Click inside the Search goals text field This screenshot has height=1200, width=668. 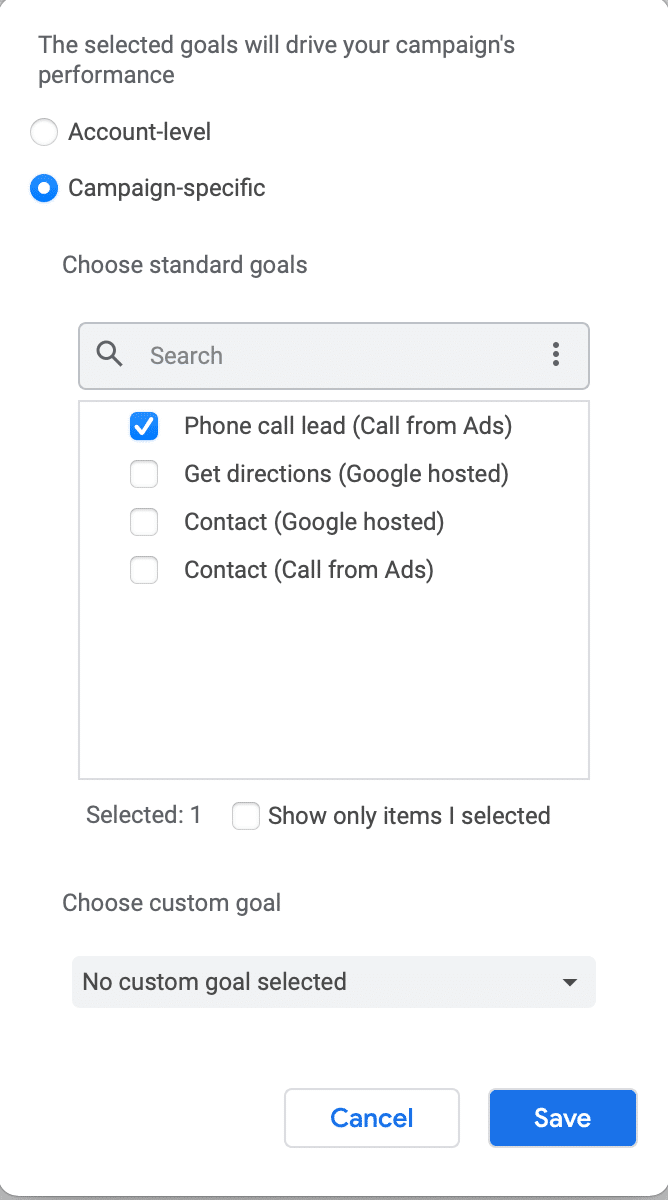point(340,355)
